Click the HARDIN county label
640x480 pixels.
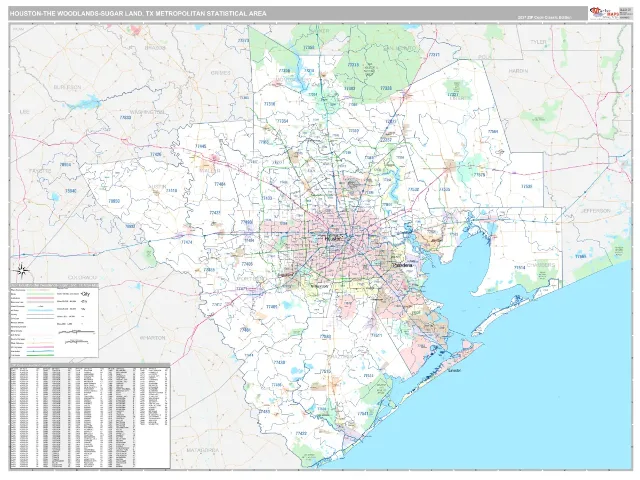pos(518,71)
